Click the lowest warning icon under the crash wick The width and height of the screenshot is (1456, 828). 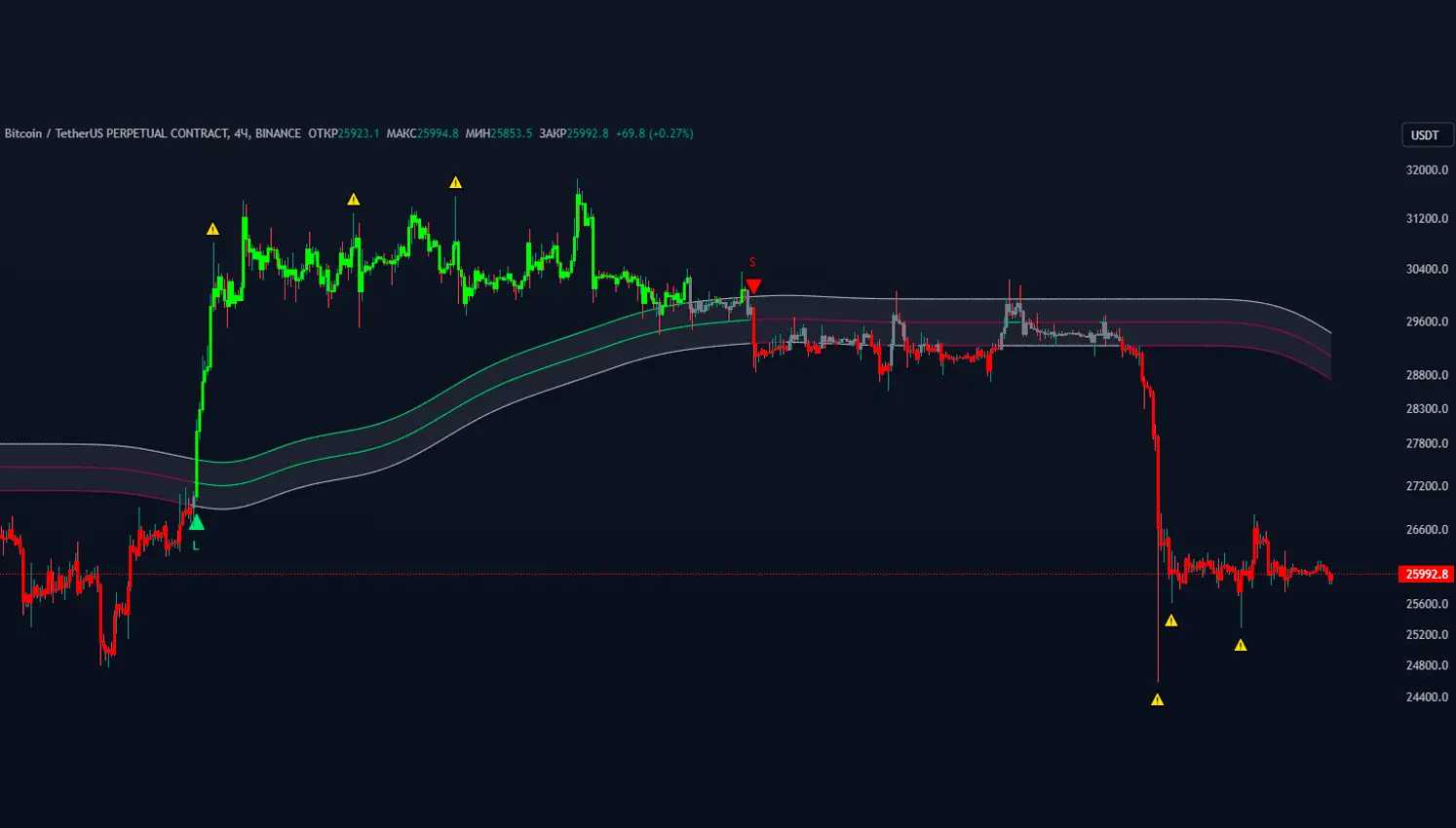pos(1157,699)
